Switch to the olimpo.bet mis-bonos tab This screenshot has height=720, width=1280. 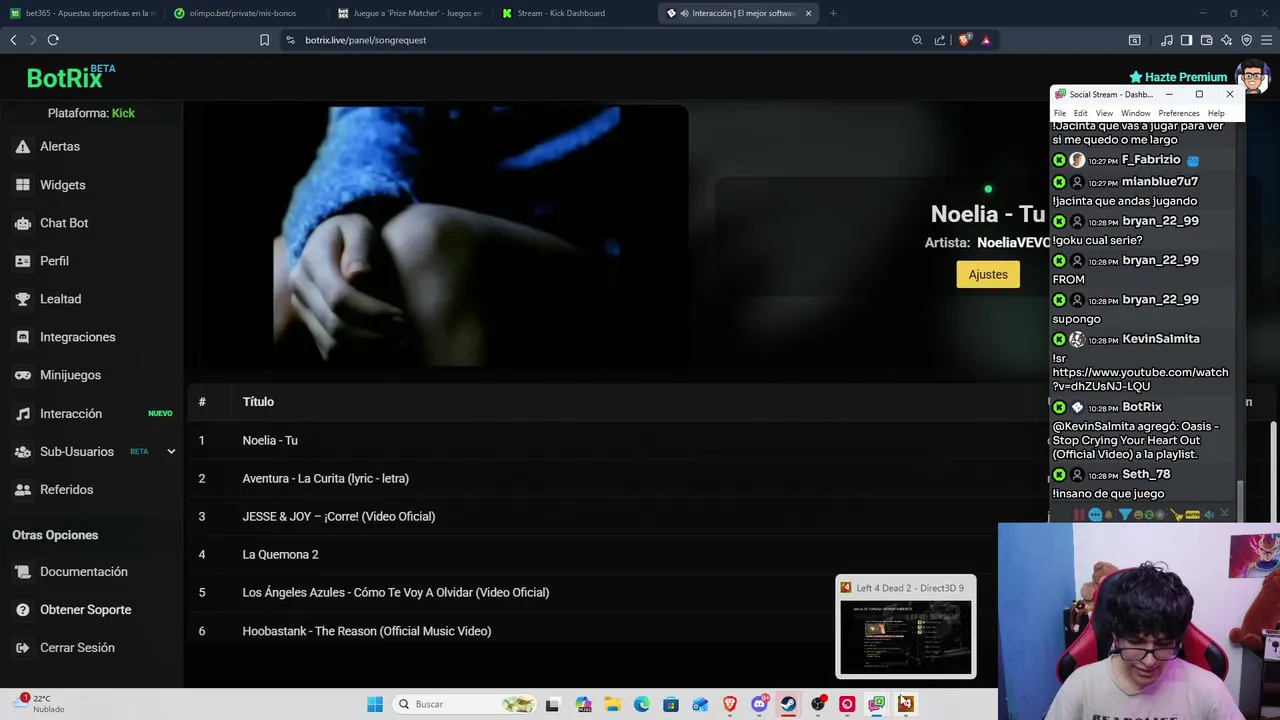242,13
